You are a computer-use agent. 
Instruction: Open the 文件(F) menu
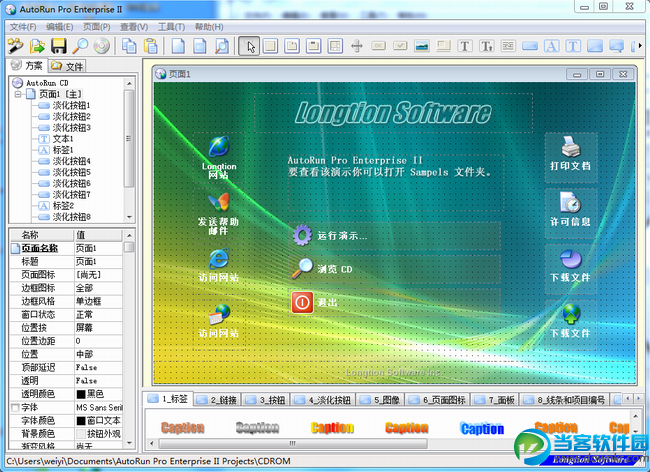tap(23, 27)
